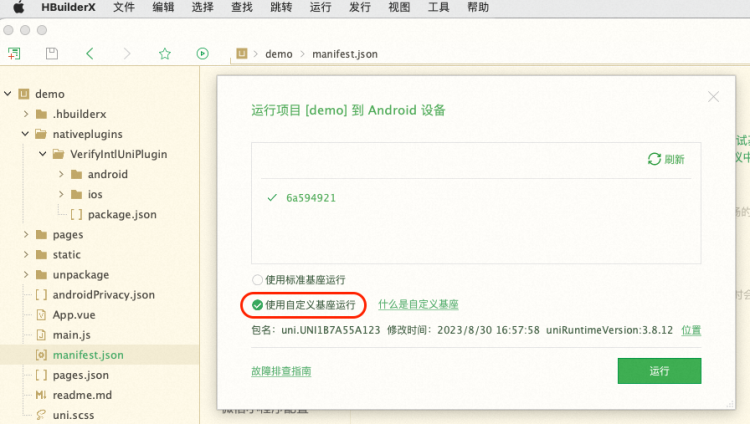Image resolution: width=750 pixels, height=424 pixels.
Task: Expand the static folder
Action: pyautogui.click(x=26, y=255)
